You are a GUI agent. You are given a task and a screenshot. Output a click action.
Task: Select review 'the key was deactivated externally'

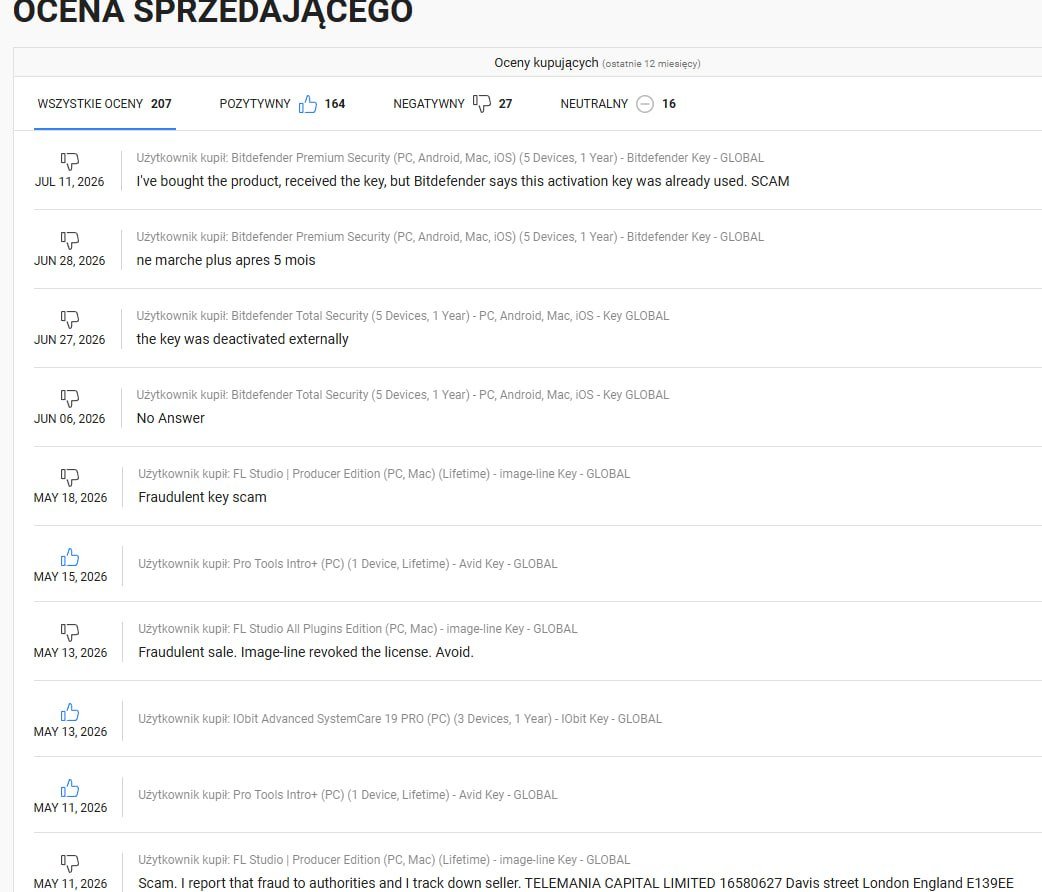click(243, 340)
